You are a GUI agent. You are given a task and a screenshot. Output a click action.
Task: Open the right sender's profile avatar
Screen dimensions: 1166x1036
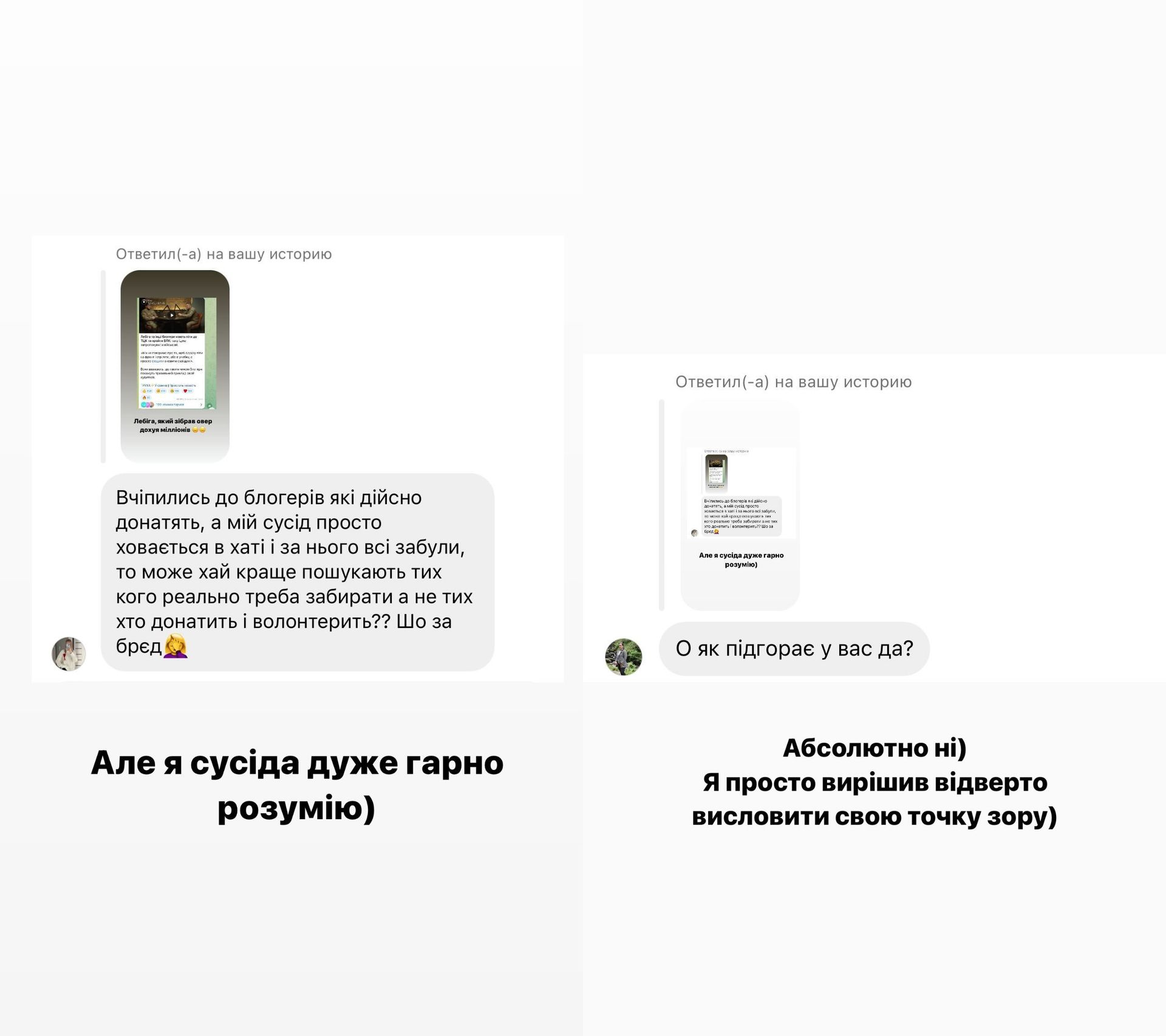[624, 656]
